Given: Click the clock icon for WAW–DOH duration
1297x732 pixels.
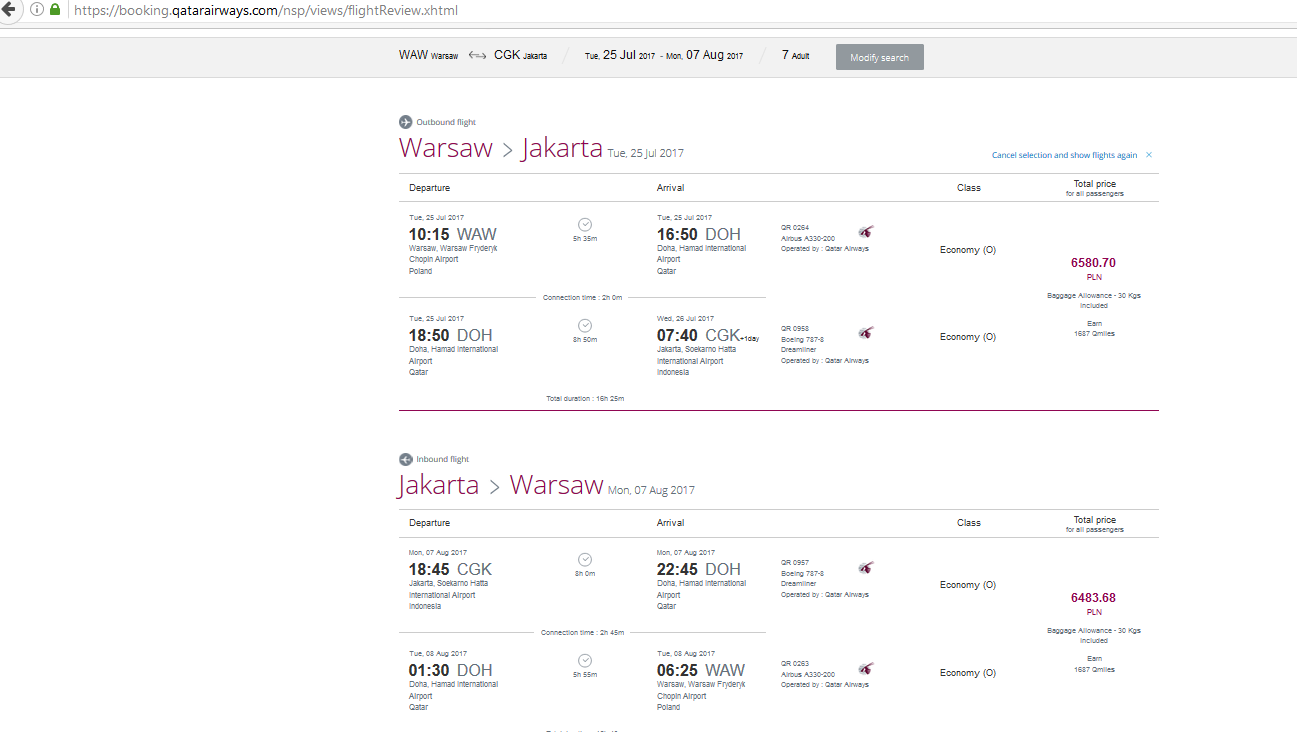Looking at the screenshot, I should point(585,224).
